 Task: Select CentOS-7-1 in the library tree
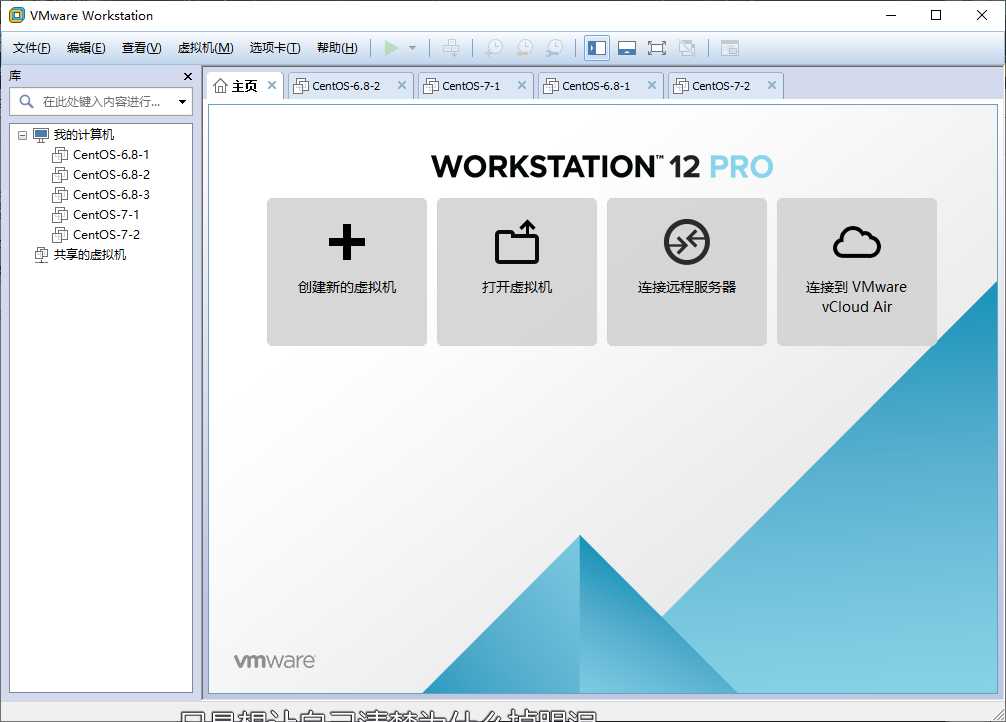point(106,214)
